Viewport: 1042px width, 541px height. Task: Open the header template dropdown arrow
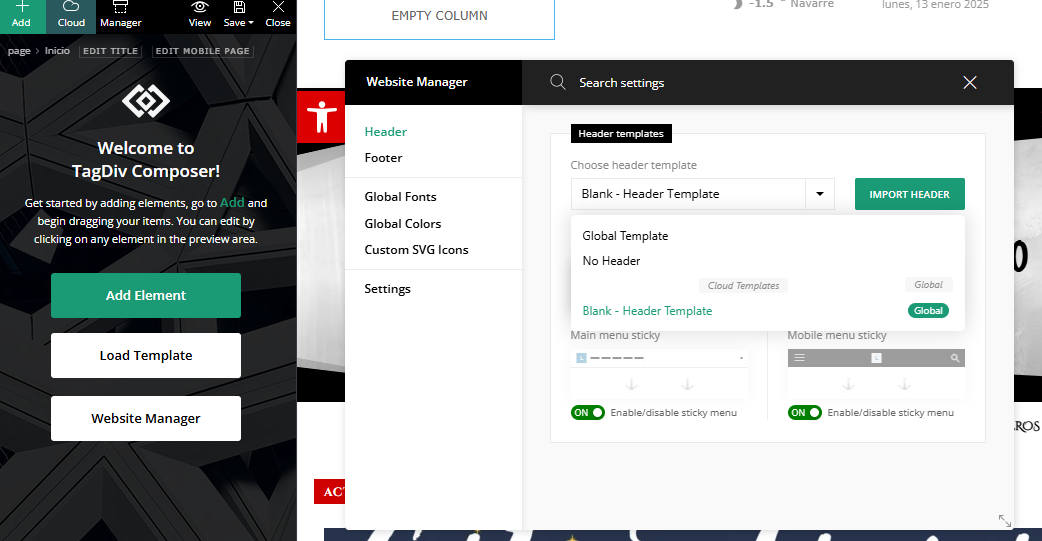click(820, 194)
